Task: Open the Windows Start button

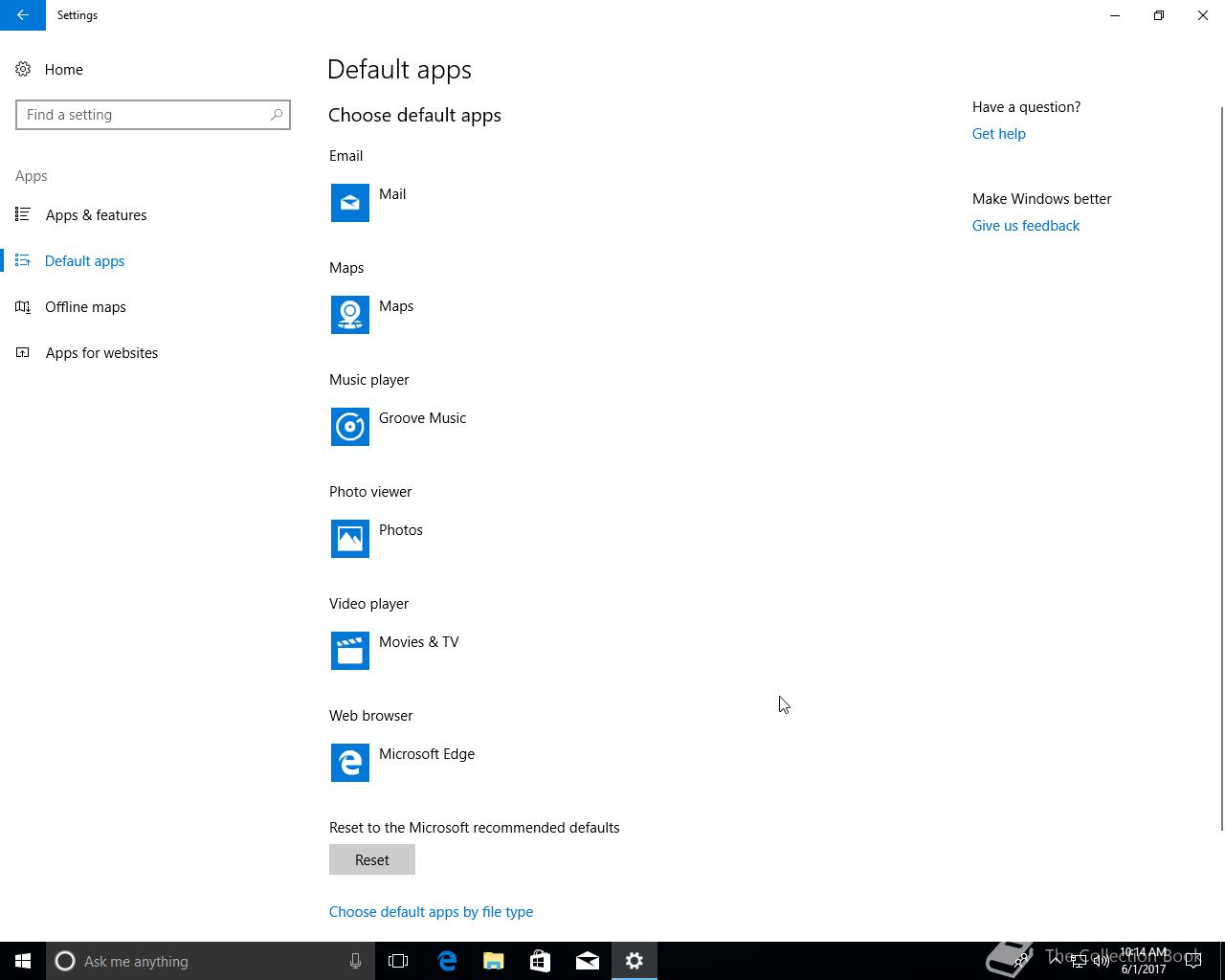Action: [x=23, y=961]
